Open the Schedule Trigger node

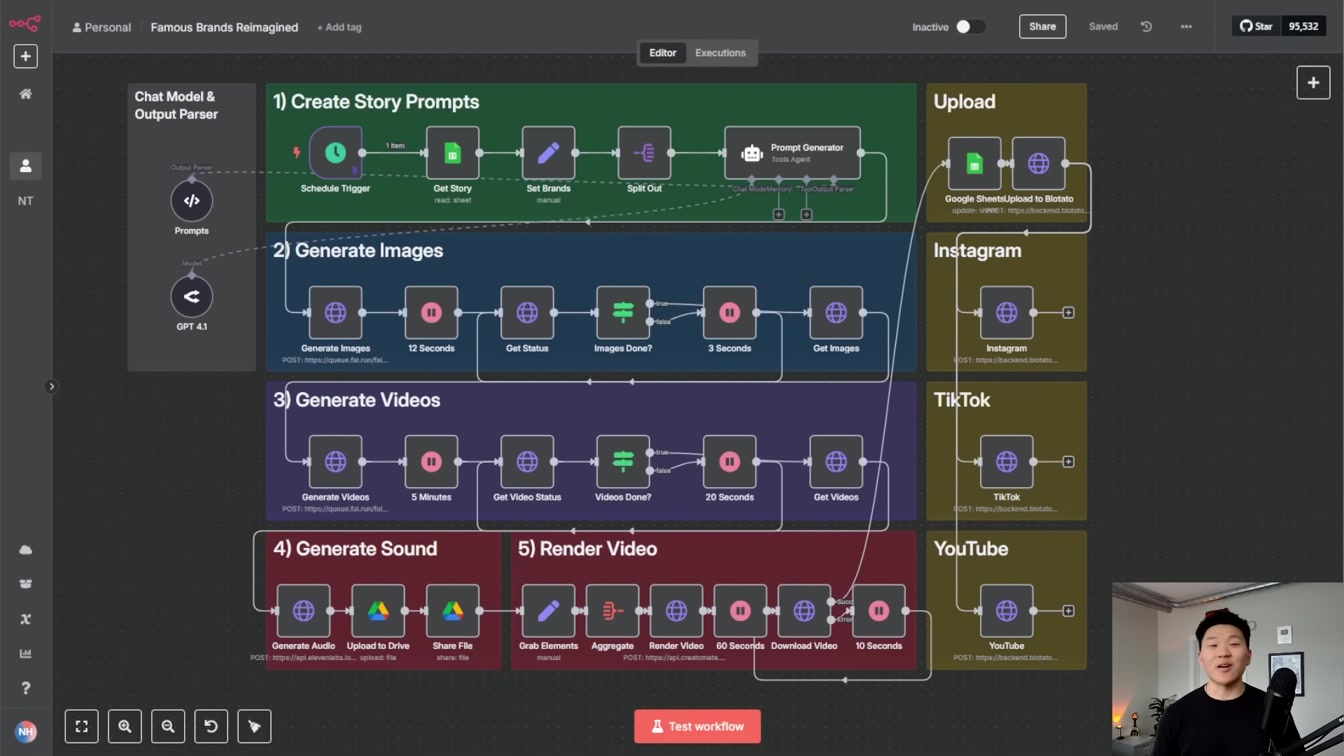pyautogui.click(x=335, y=153)
